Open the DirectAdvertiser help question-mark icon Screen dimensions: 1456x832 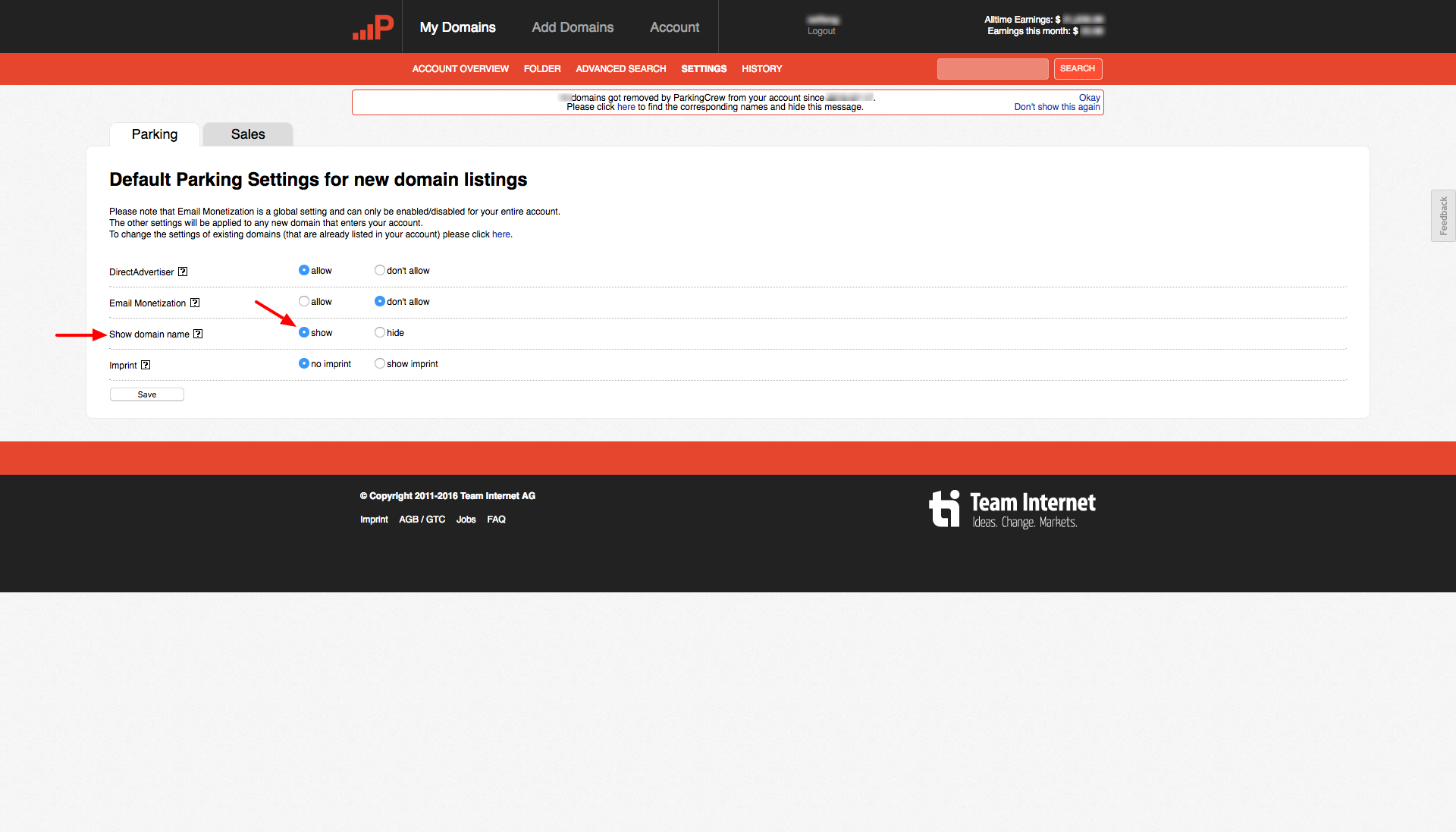point(183,272)
